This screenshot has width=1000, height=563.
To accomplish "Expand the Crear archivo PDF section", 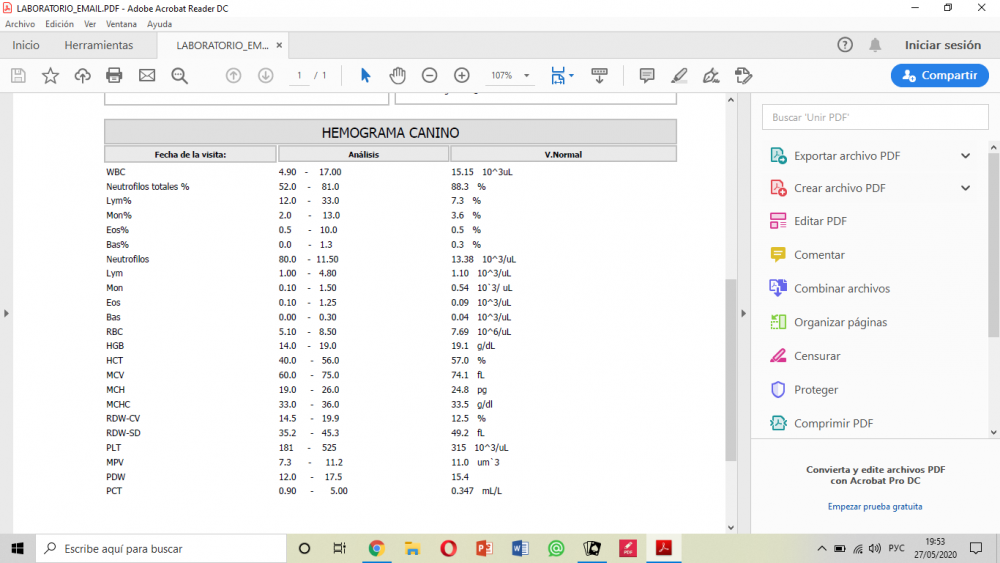I will point(965,188).
